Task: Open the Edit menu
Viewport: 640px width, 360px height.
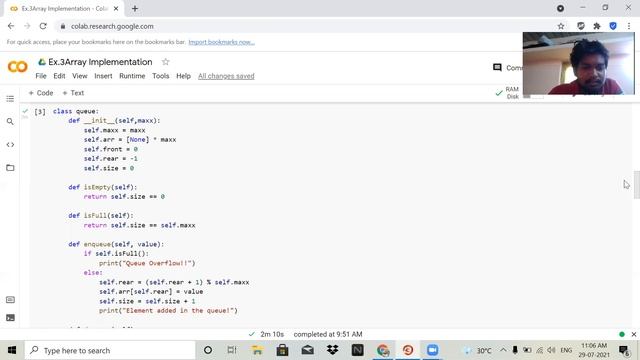Action: point(59,76)
